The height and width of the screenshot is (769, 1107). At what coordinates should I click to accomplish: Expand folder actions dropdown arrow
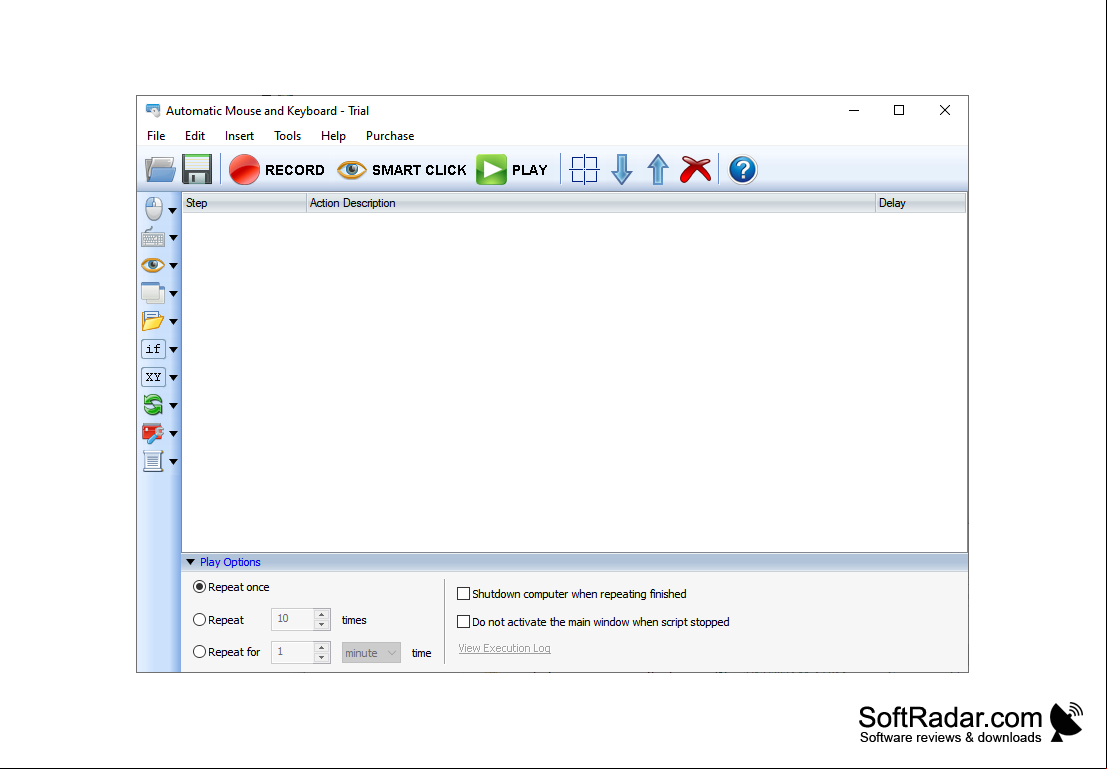(x=173, y=322)
